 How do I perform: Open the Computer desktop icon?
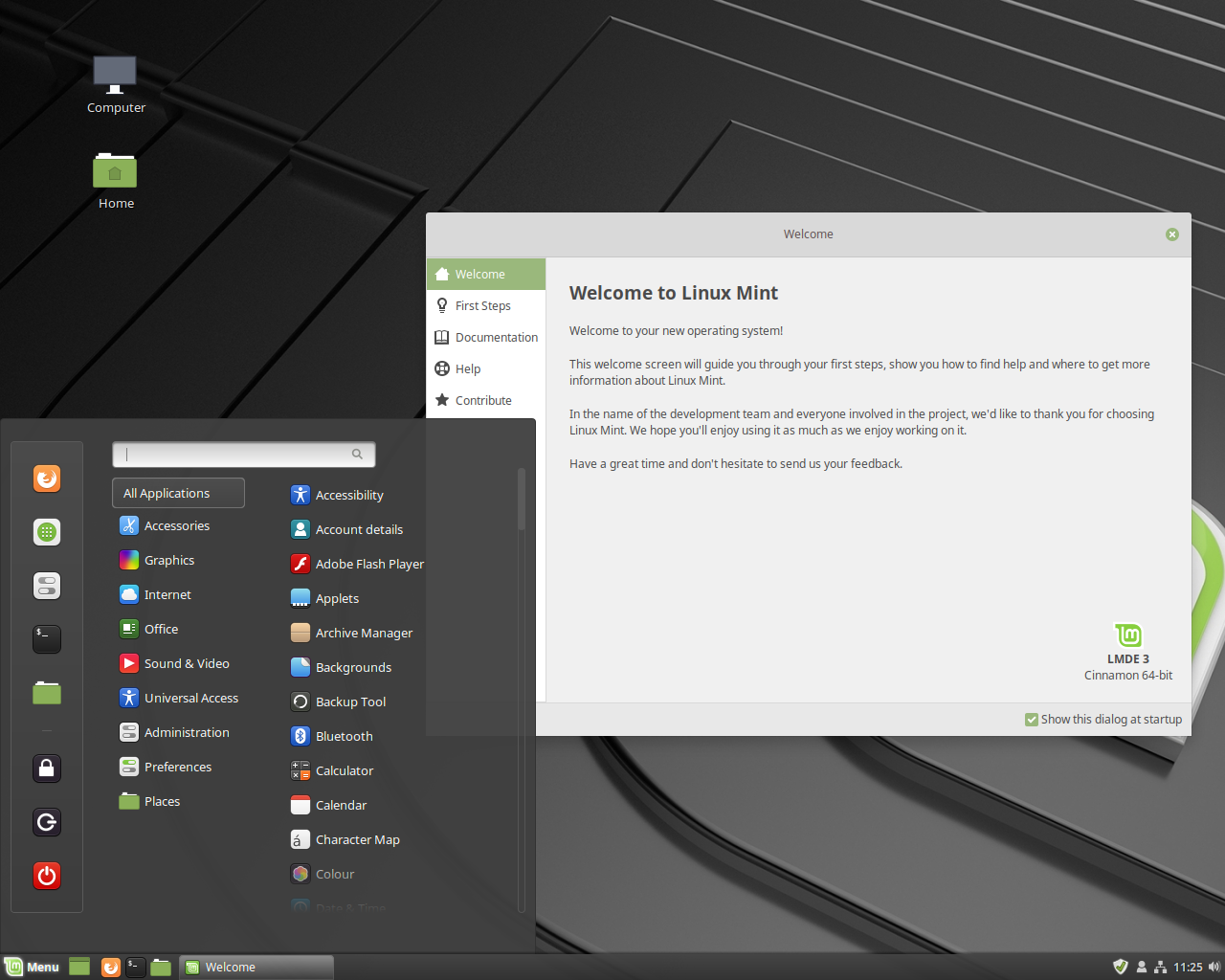pos(116,85)
